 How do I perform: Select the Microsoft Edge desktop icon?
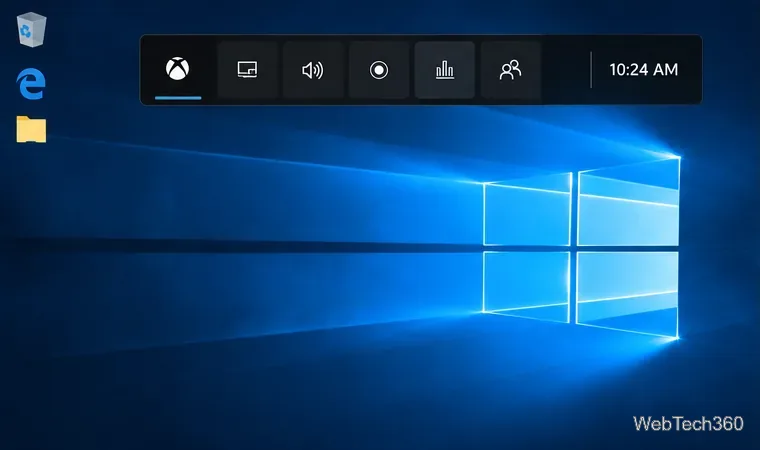click(x=31, y=83)
